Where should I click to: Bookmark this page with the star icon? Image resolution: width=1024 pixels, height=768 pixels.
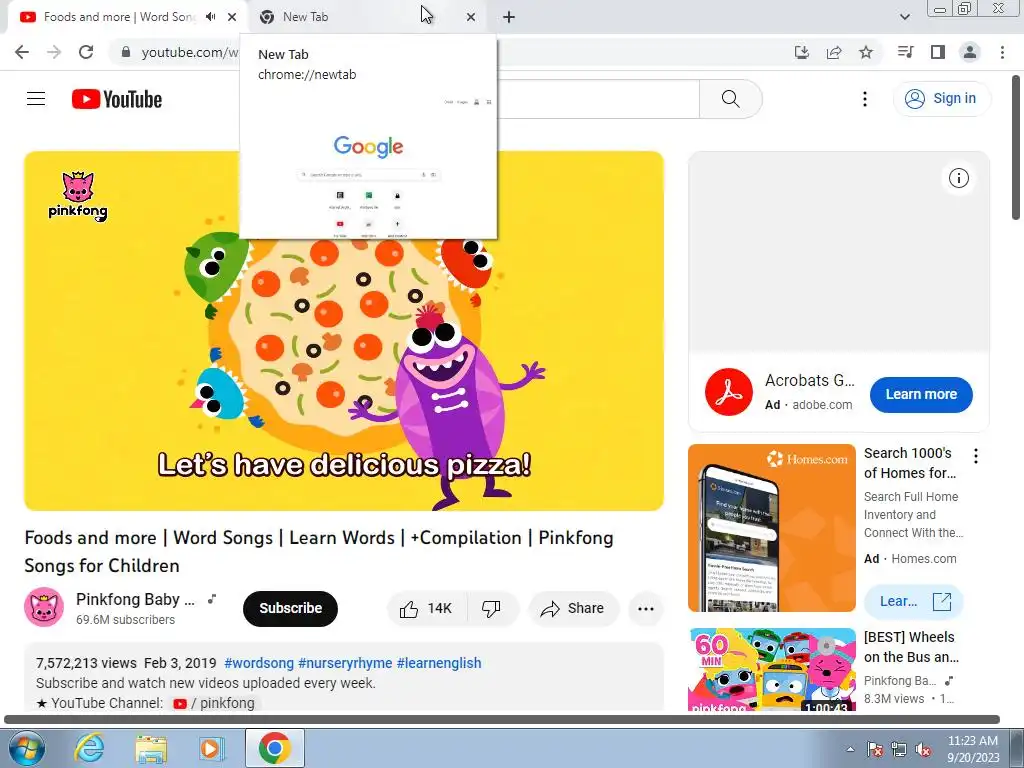coord(866,52)
